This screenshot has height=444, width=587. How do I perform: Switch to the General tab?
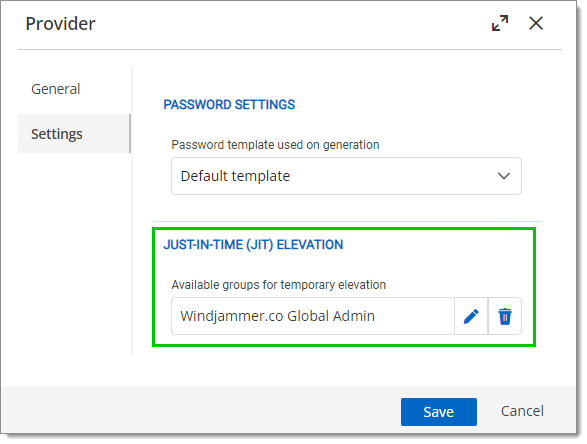click(56, 89)
